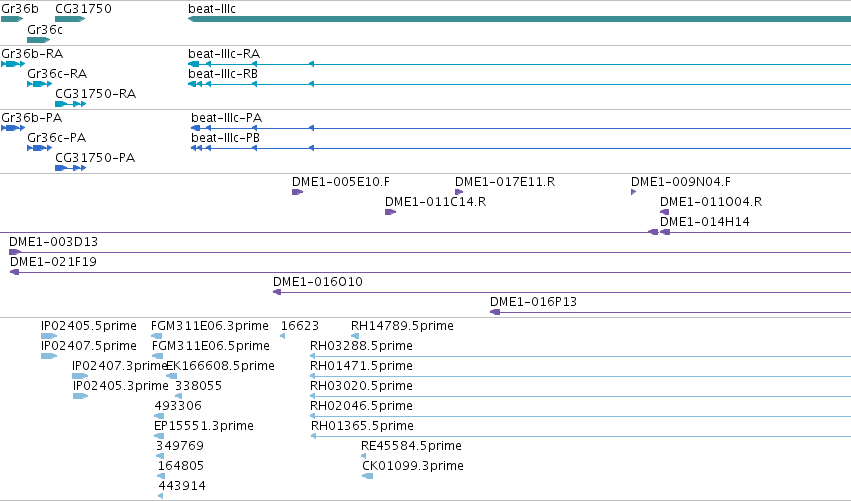Select the Gr36c-RA transcript glyph
This screenshot has width=851, height=501.
40,84
